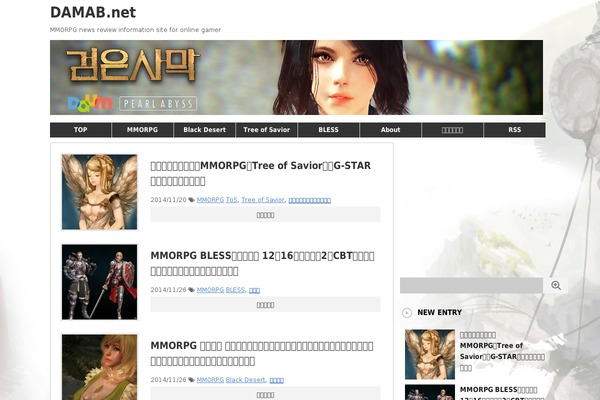The image size is (600, 400).
Task: Open the Tree of Savior entry in NEW ENTRY
Action: click(x=502, y=351)
